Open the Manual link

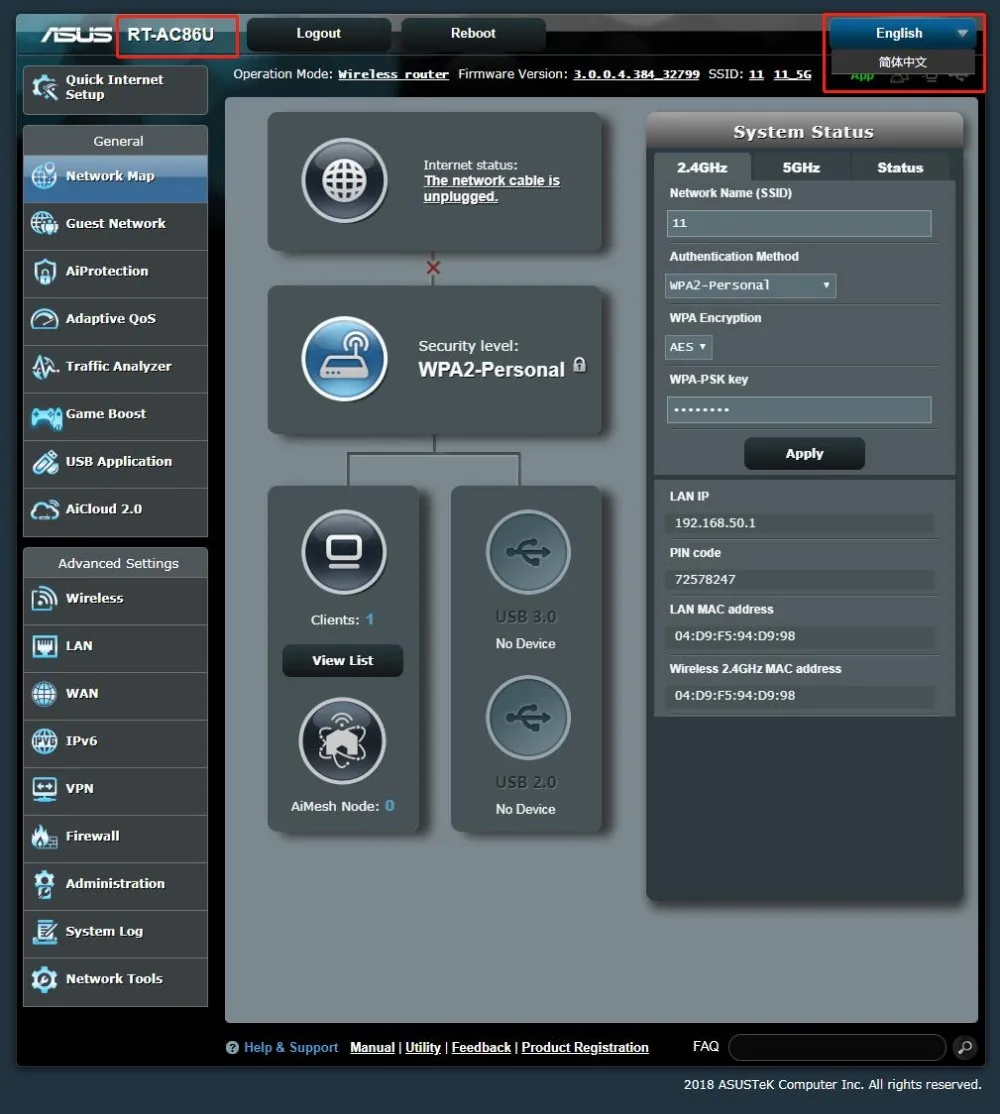pyautogui.click(x=372, y=1047)
